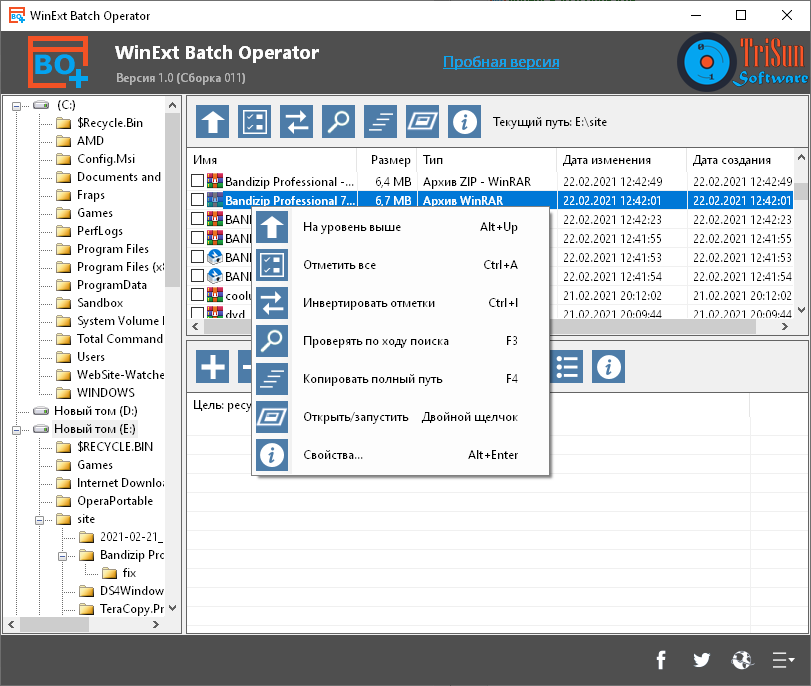Open the website globe icon
Image resolution: width=811 pixels, height=686 pixels.
[742, 660]
